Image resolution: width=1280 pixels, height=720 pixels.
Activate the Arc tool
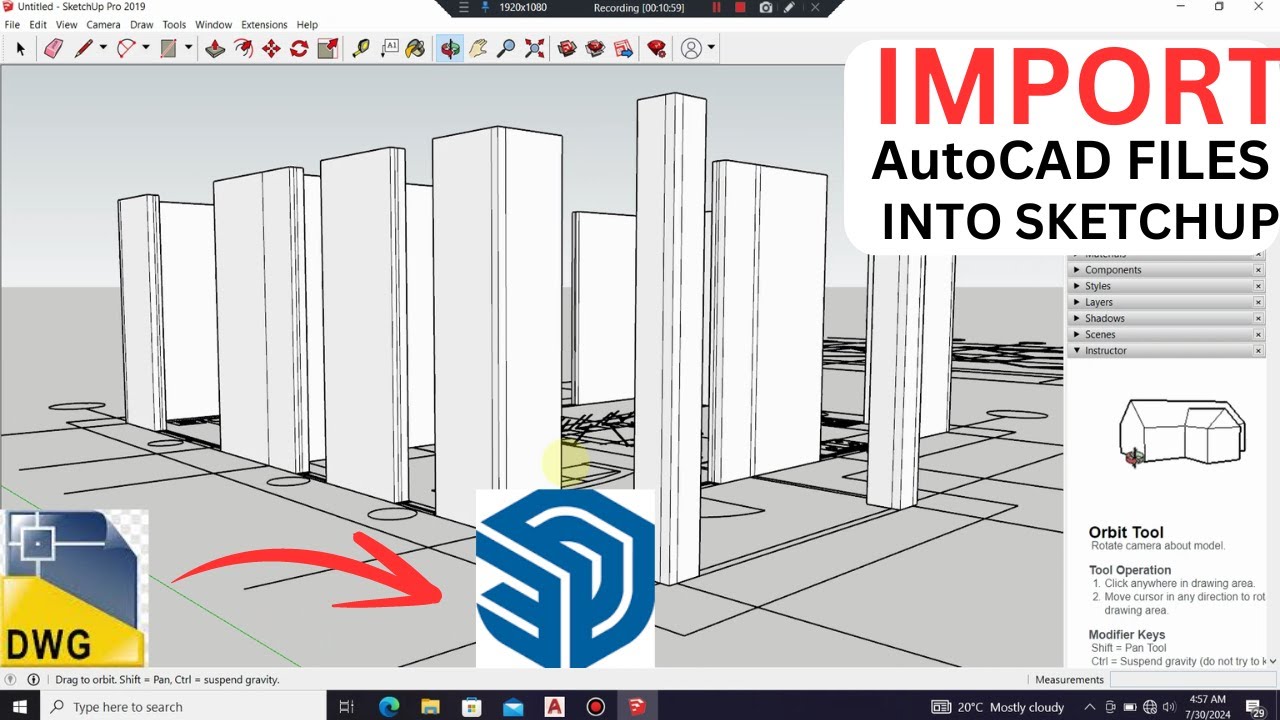coord(126,47)
